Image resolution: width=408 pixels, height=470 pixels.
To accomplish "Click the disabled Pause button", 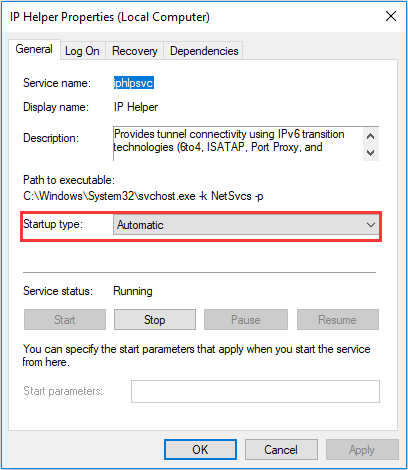I will (246, 320).
